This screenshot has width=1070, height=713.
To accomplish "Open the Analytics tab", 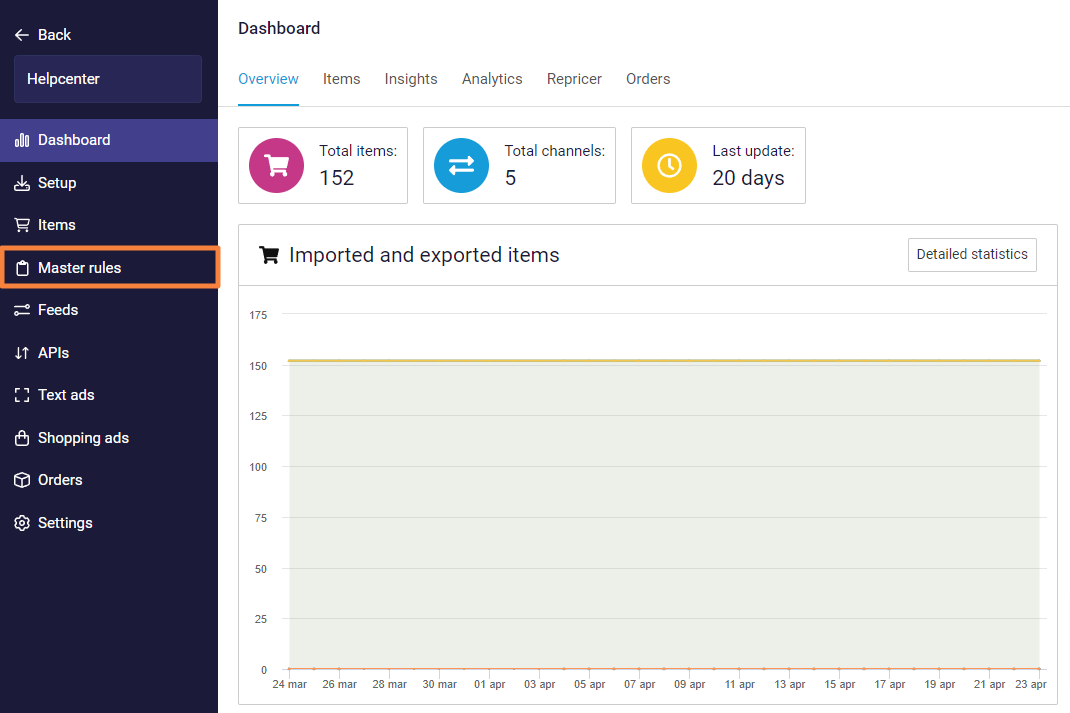I will click(492, 79).
